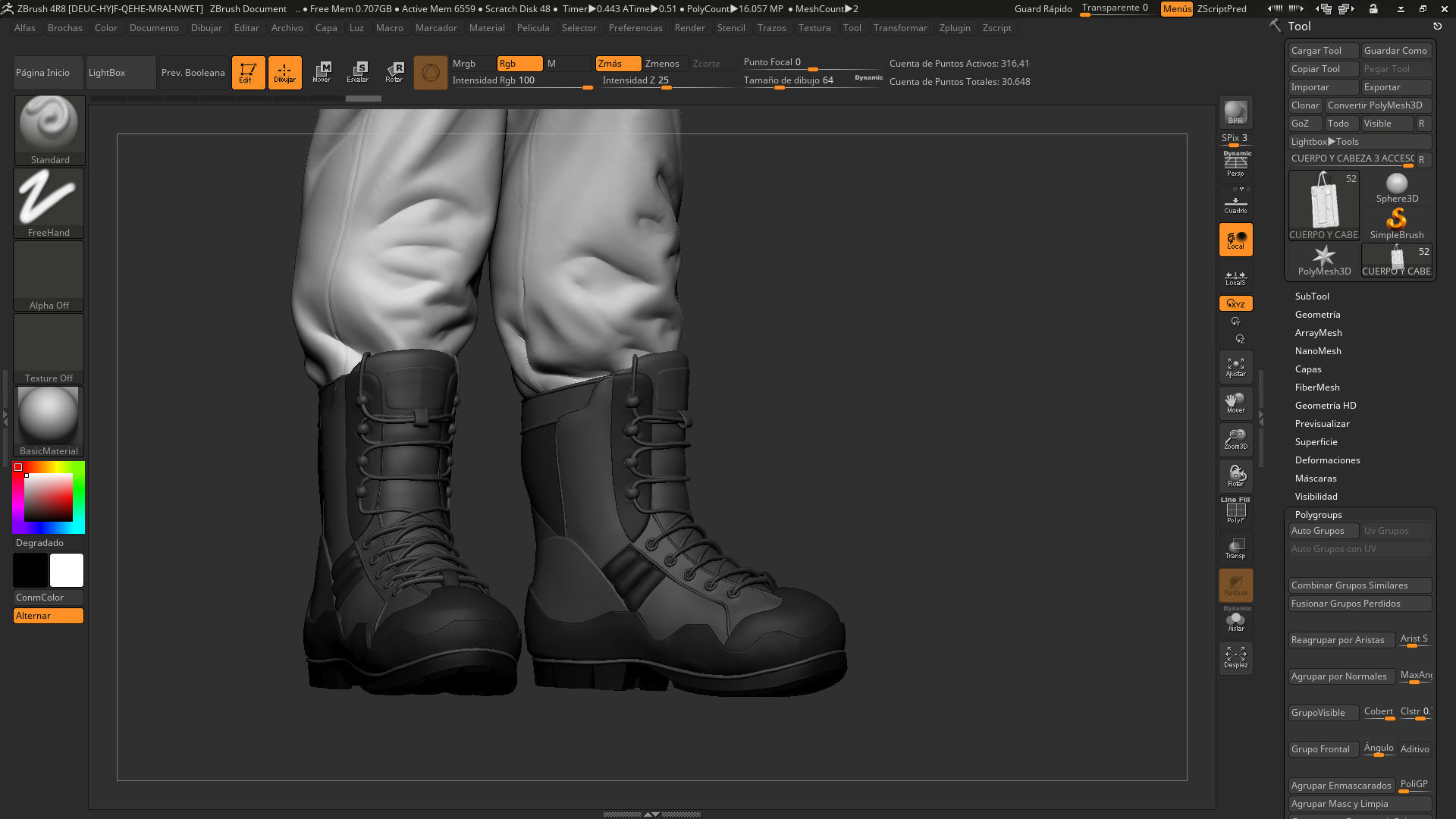This screenshot has width=1456, height=819.
Task: Click the Guardar Como button
Action: (1396, 51)
